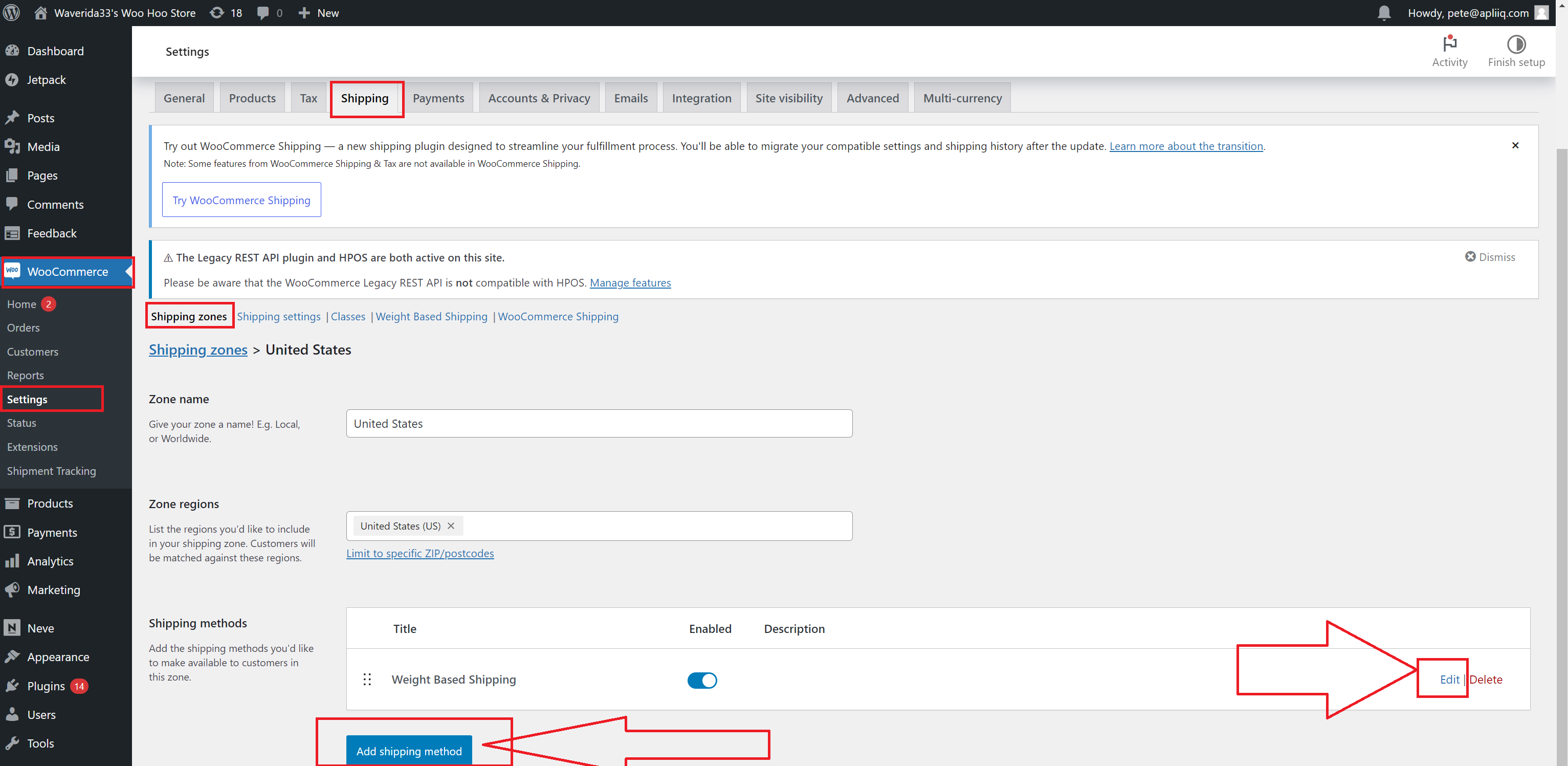The image size is (1568, 766).
Task: Open the New content menu in admin bar
Action: pyautogui.click(x=319, y=13)
